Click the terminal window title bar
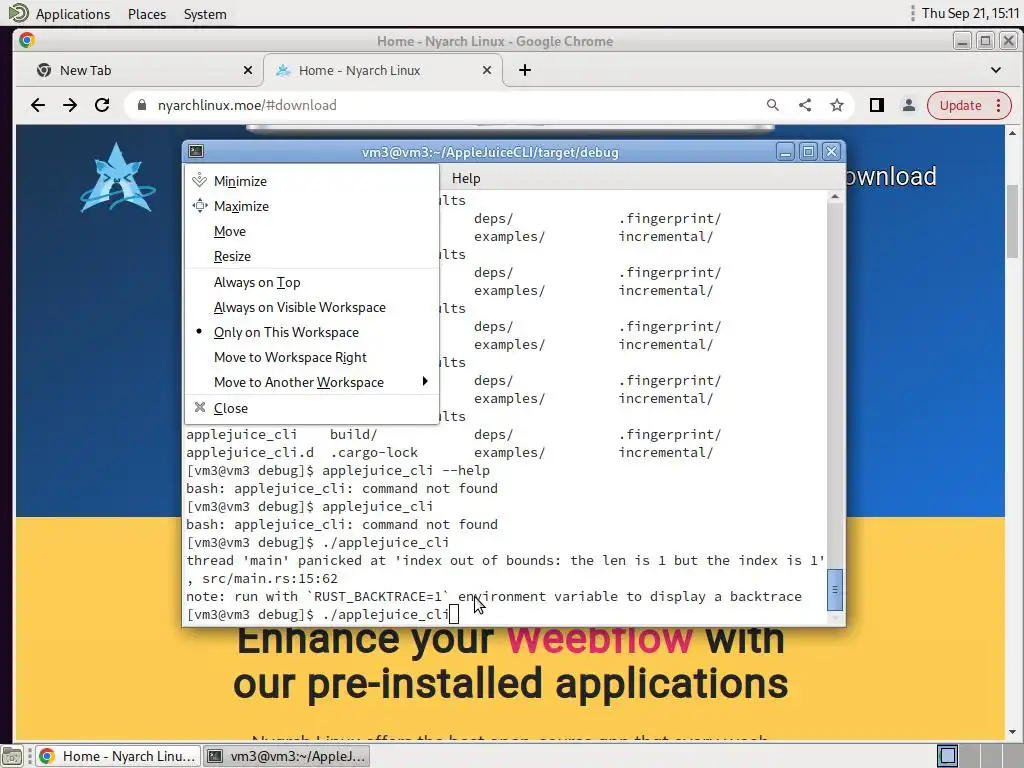This screenshot has width=1024, height=768. (x=490, y=152)
